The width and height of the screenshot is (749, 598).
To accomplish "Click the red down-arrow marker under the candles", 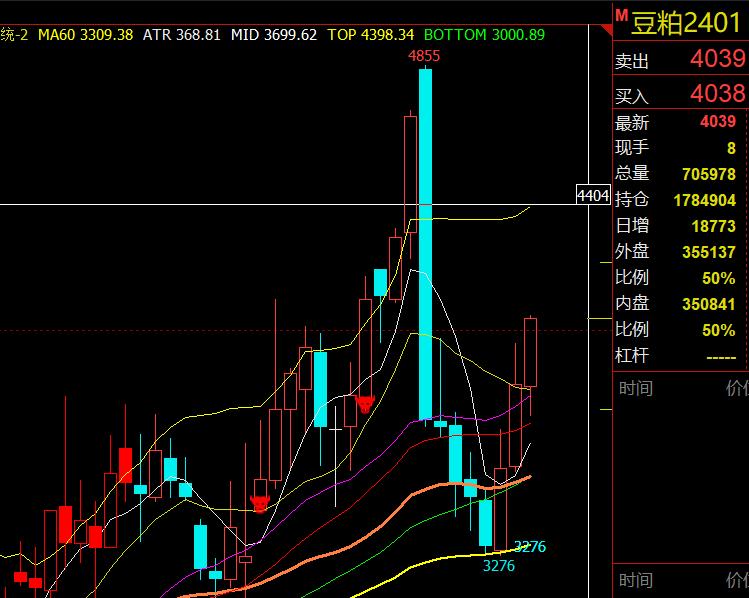I will tap(365, 404).
